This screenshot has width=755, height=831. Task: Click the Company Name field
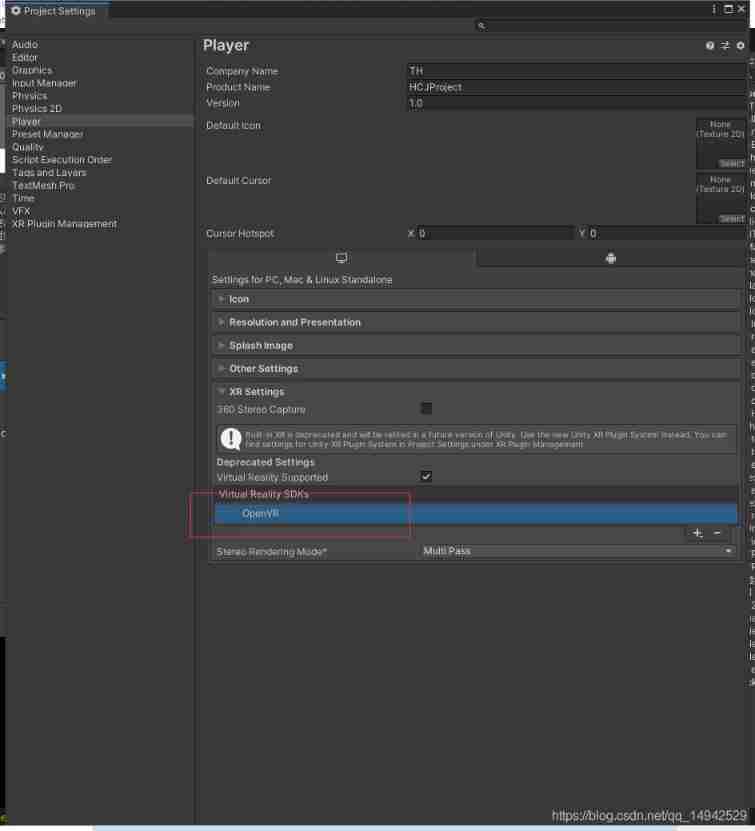coord(576,70)
